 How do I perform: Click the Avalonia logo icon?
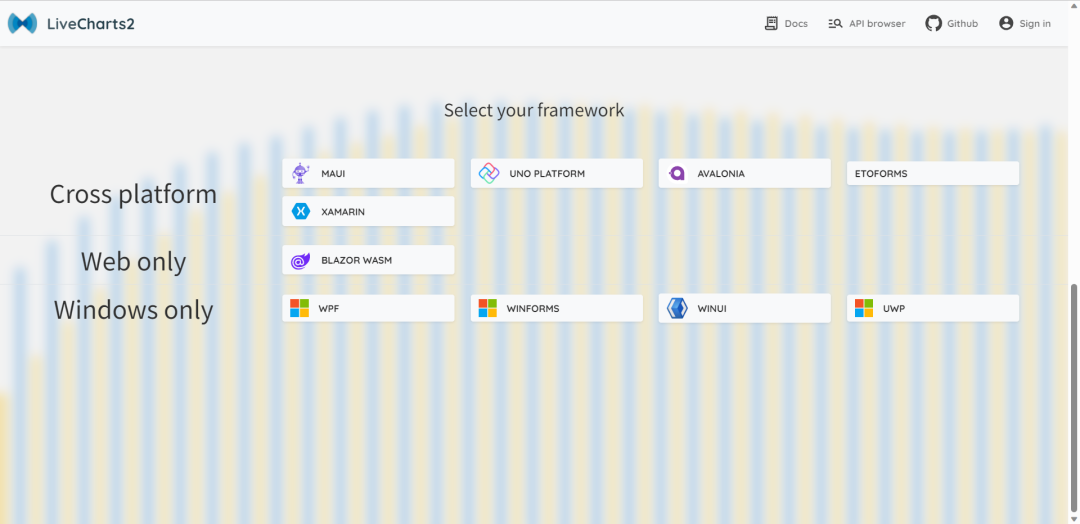[x=677, y=173]
